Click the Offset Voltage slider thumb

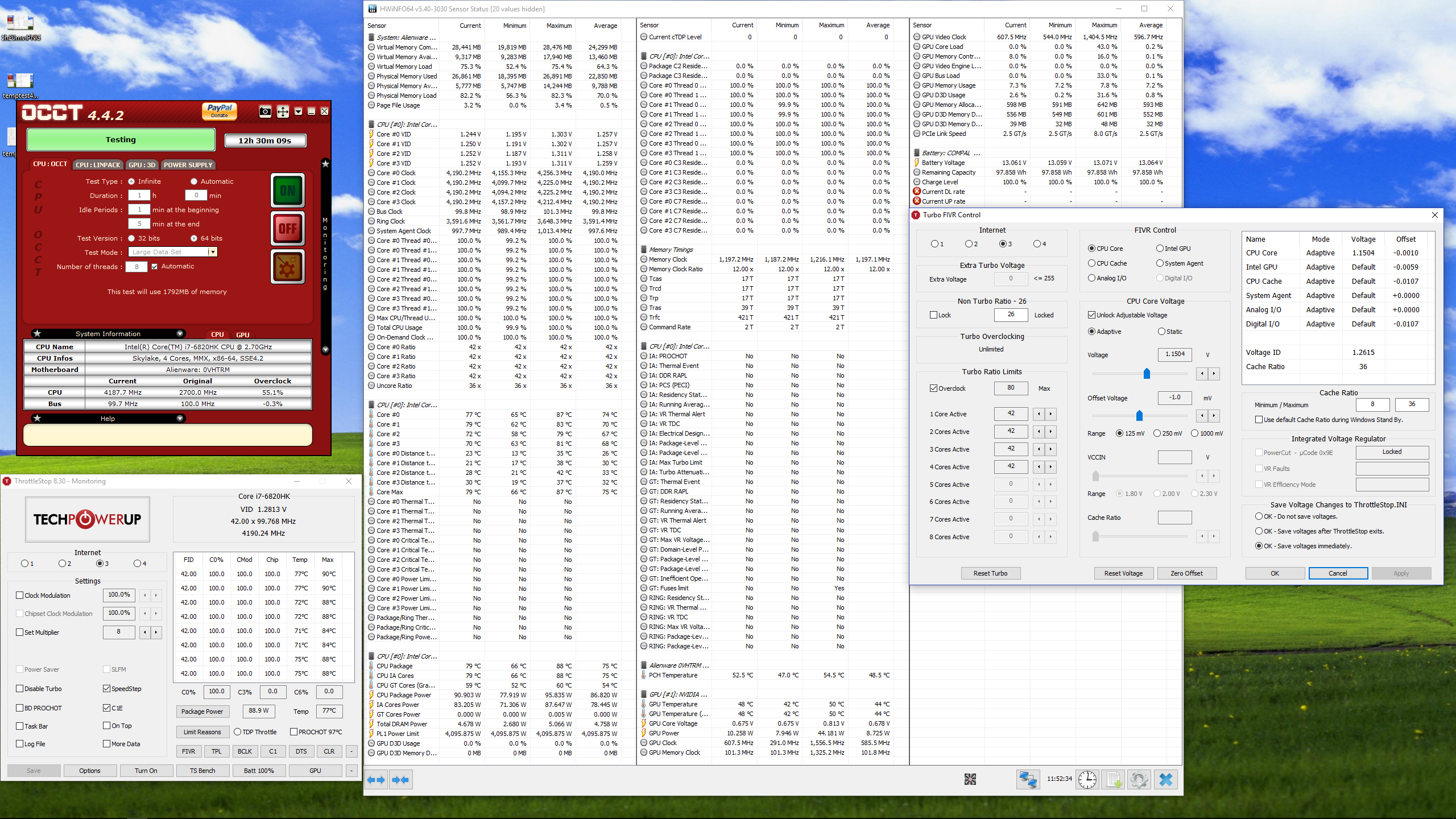pyautogui.click(x=1139, y=416)
